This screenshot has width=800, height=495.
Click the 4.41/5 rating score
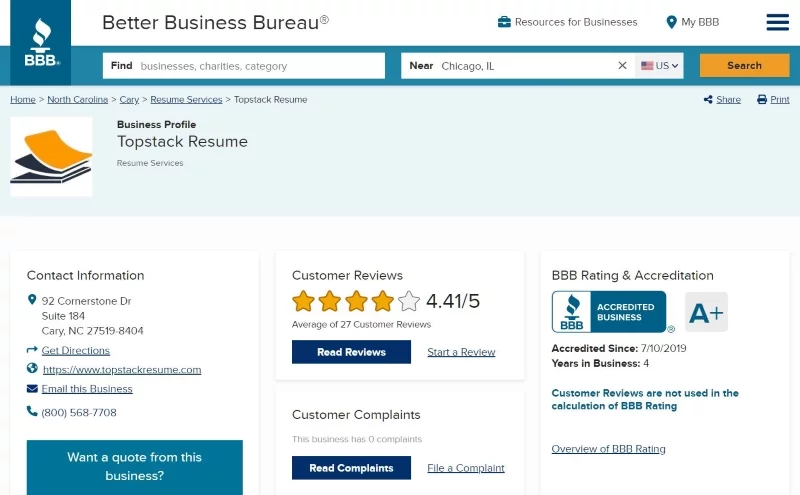tap(453, 301)
